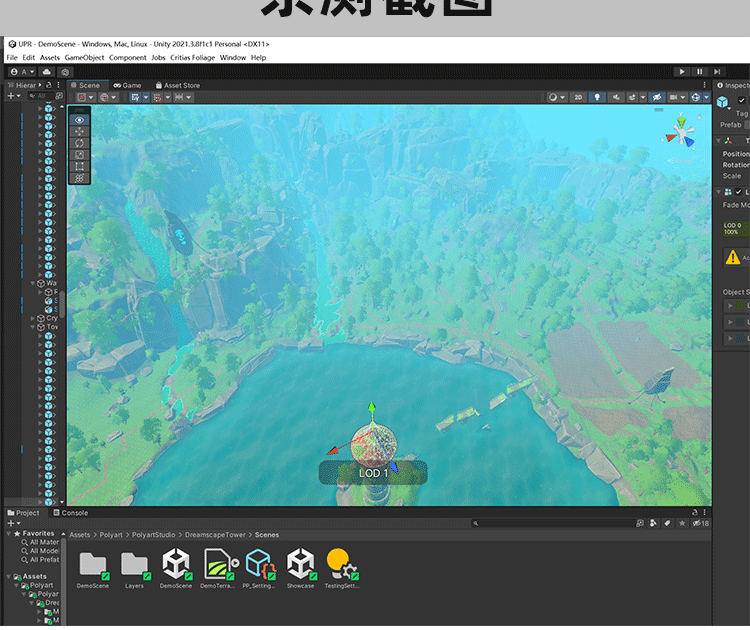Click the warning icon in Inspector
This screenshot has height=630, width=750.
tap(733, 257)
